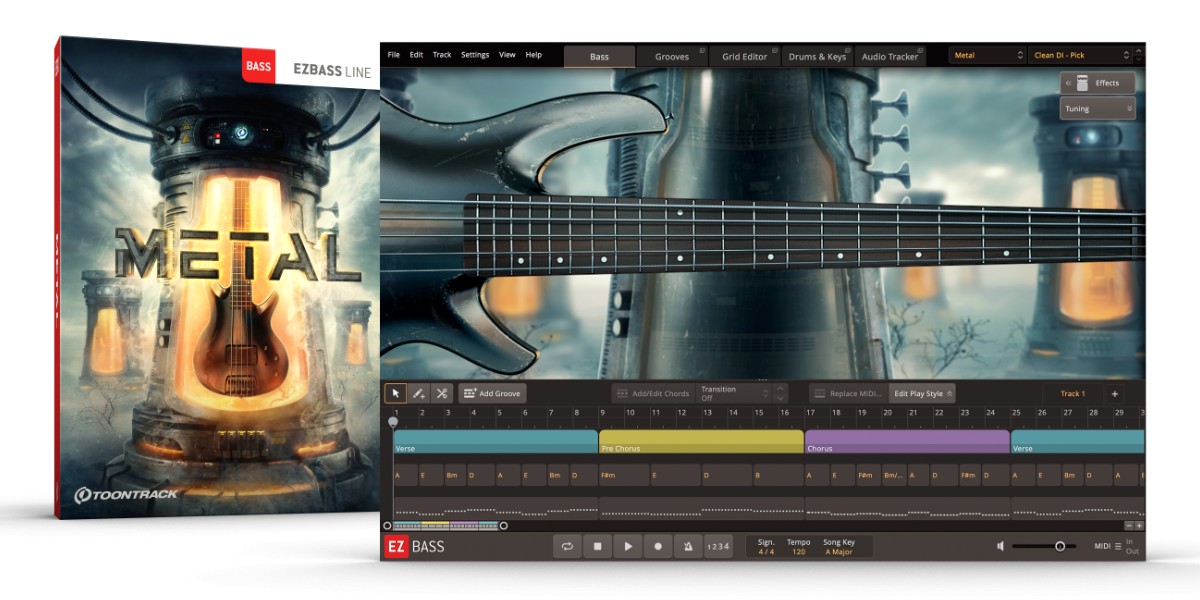Click the Song Key A Major value

839,551
